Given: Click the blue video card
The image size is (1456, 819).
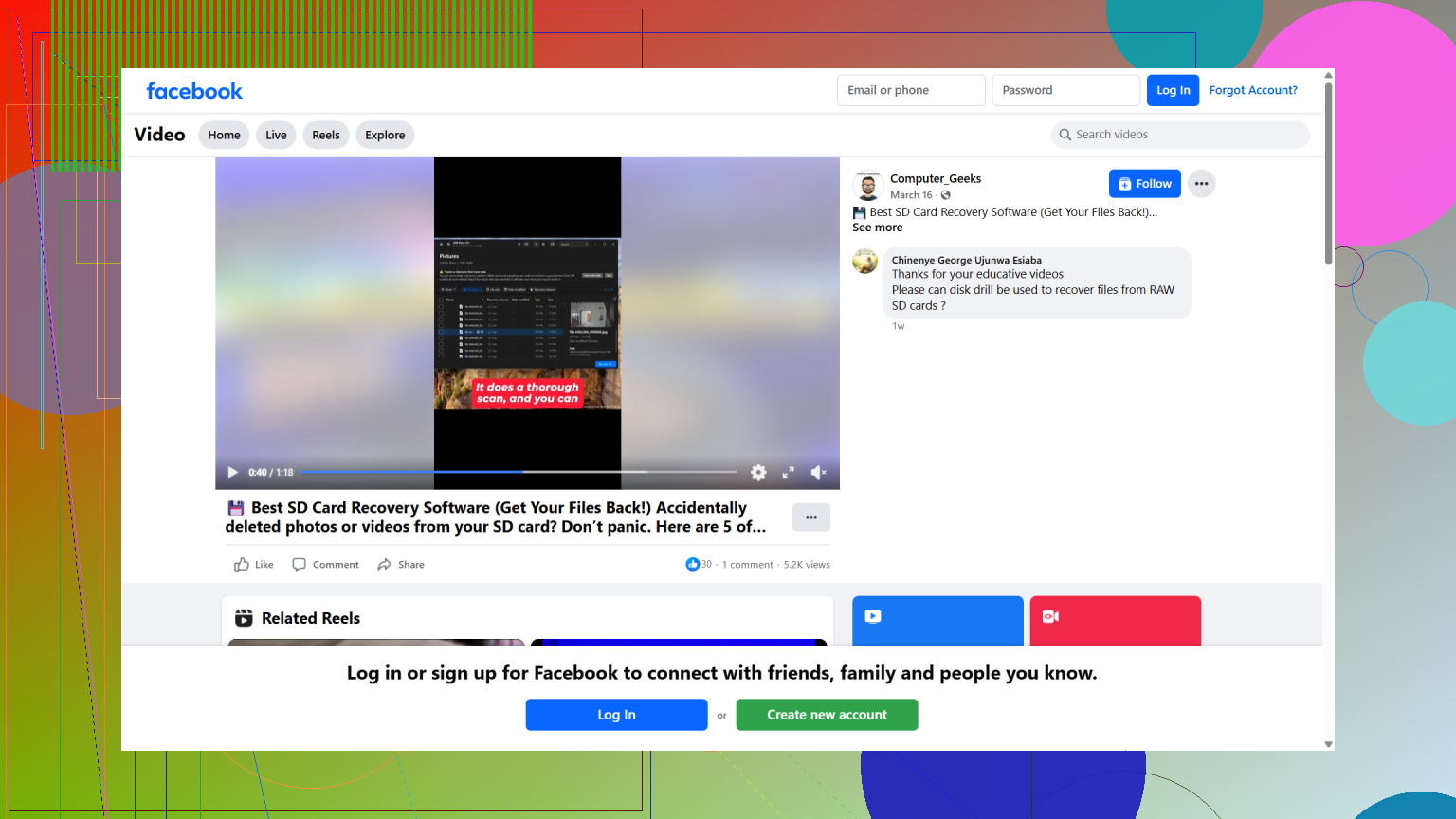Looking at the screenshot, I should pyautogui.click(x=937, y=621).
